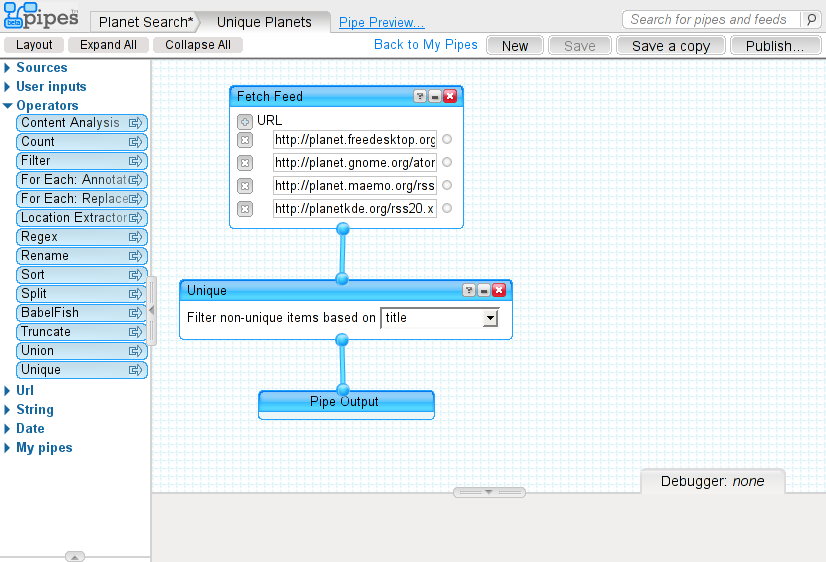Minimize the Unique module
This screenshot has width=826, height=562.
484,290
